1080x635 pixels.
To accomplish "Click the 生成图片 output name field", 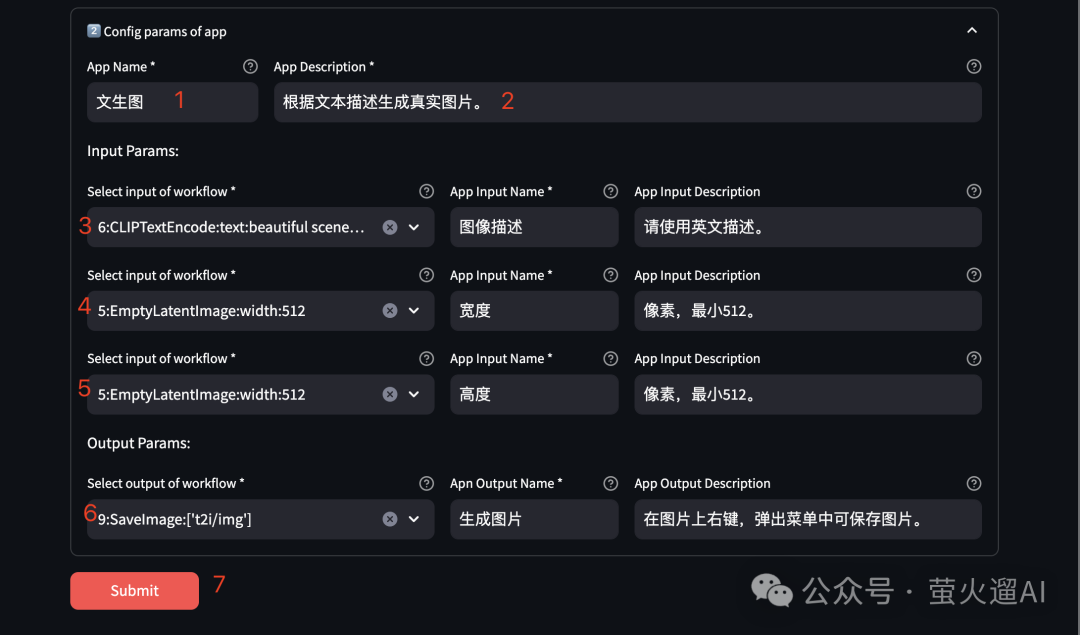I will 534,519.
